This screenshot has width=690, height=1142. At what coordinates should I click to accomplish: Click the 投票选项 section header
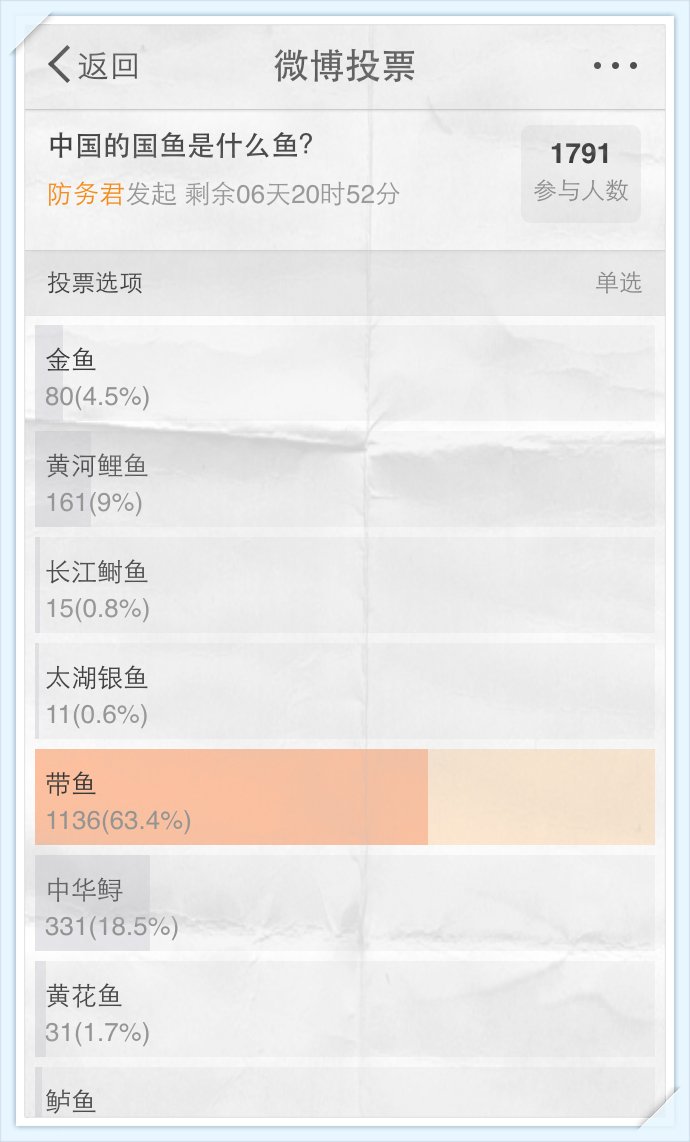coord(95,283)
